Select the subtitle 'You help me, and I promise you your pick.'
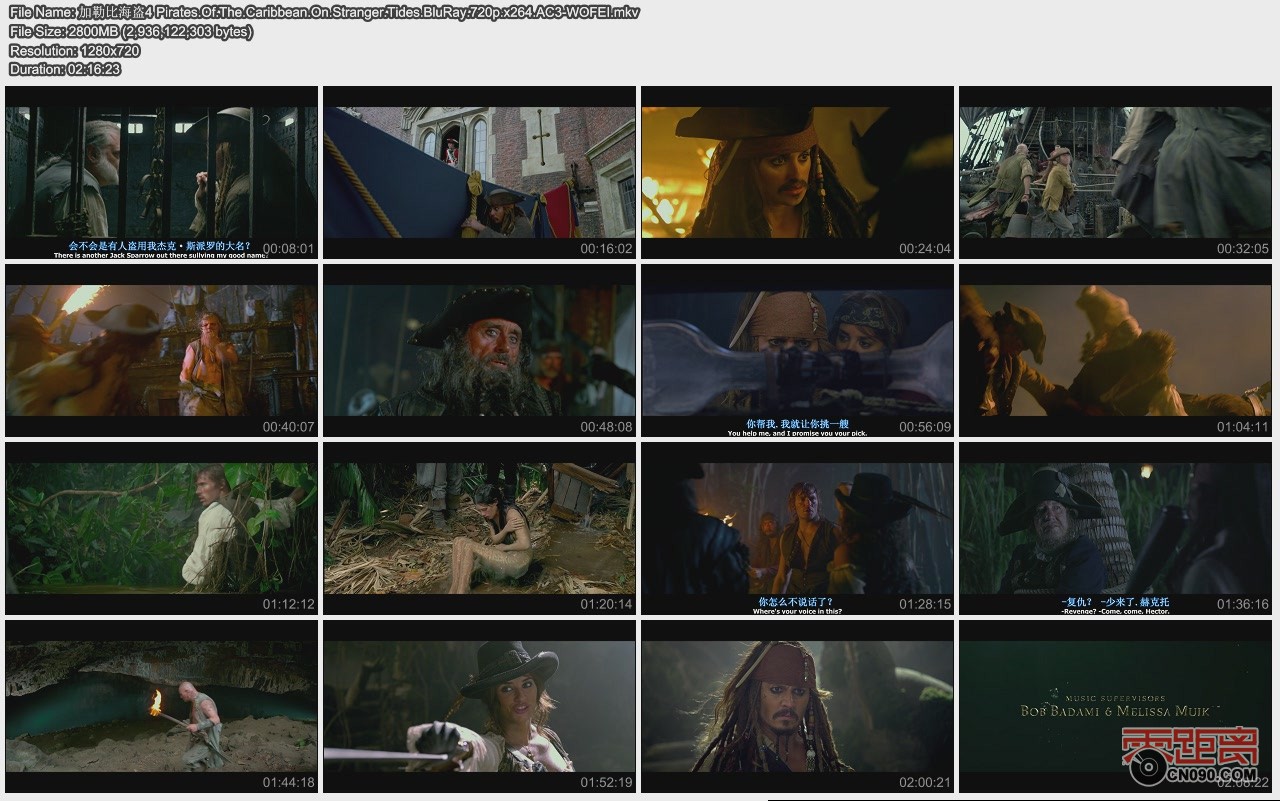The width and height of the screenshot is (1280, 801). [797, 433]
